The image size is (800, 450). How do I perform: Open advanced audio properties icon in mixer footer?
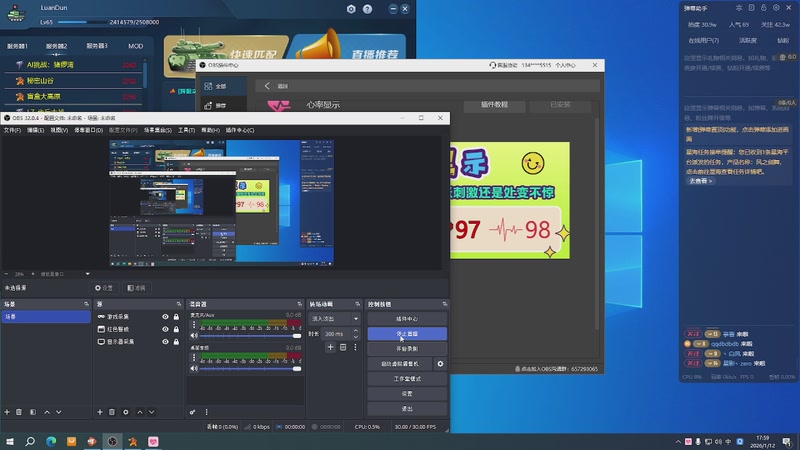[192, 412]
